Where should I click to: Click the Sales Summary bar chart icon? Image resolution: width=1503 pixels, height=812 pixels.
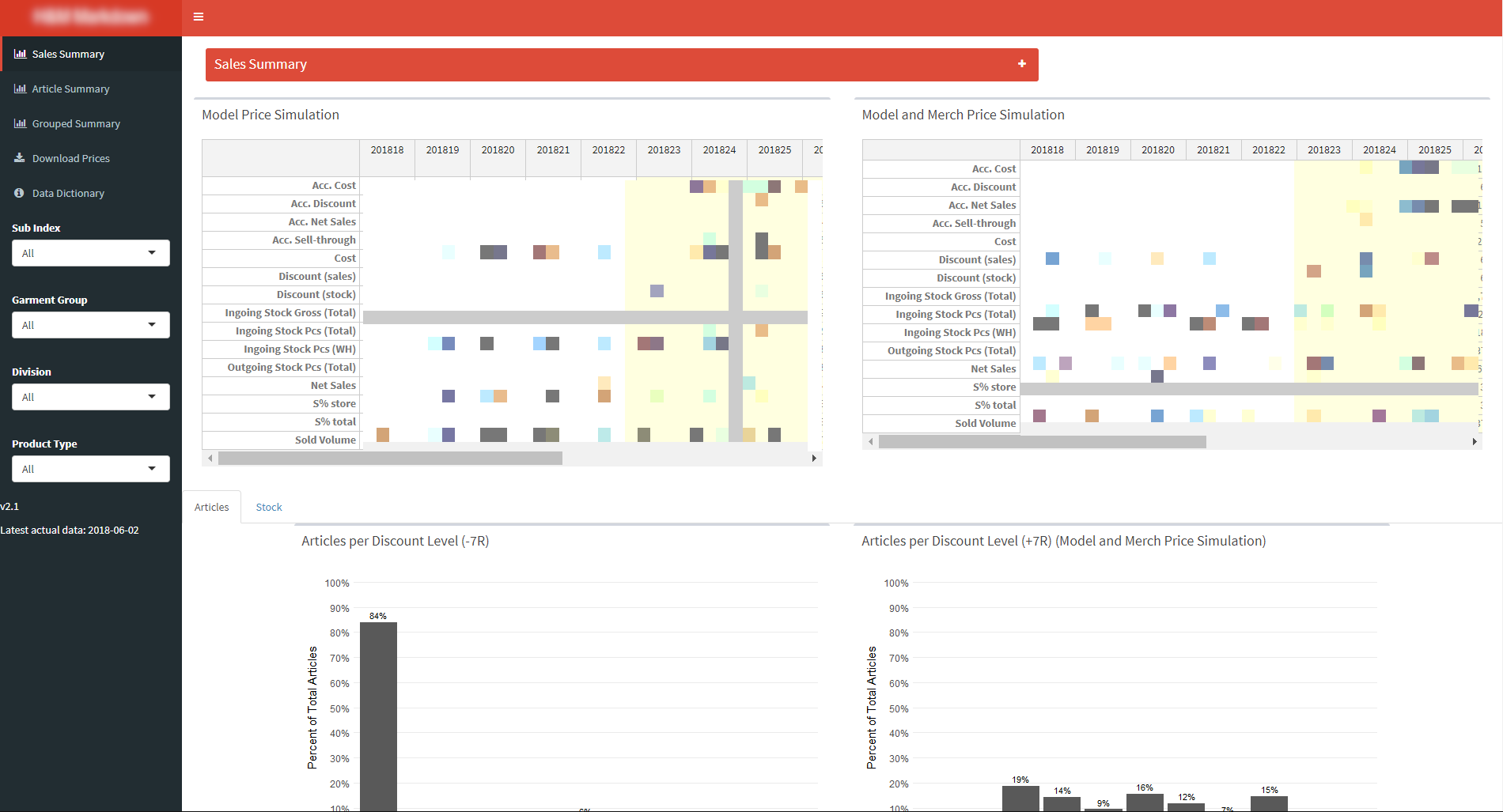tap(20, 54)
